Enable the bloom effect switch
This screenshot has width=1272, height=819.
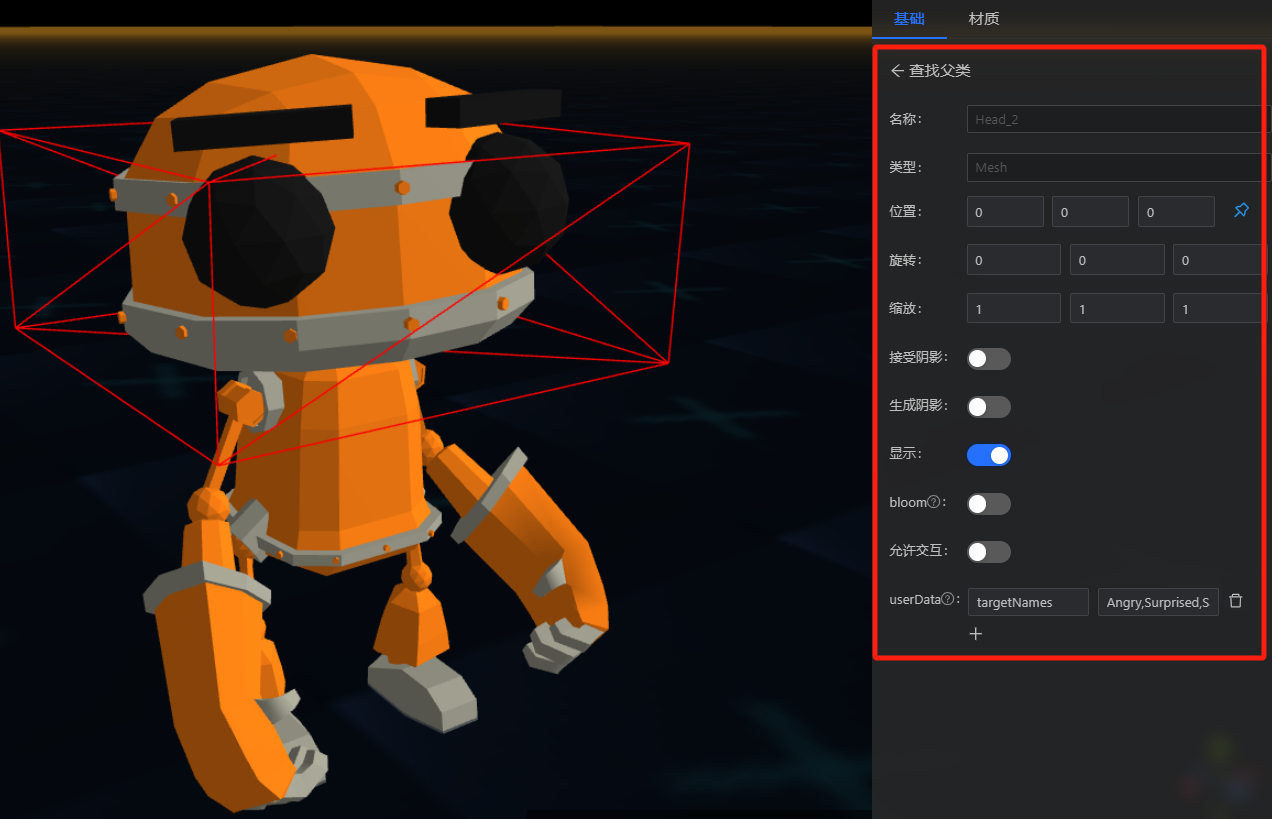pyautogui.click(x=988, y=504)
